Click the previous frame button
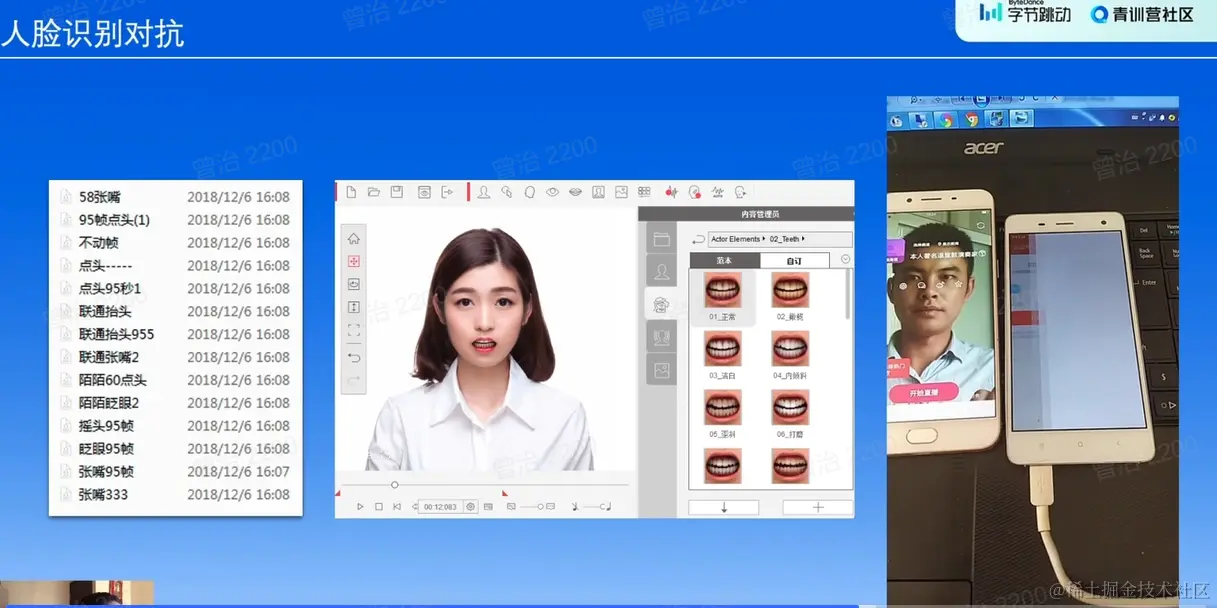 [397, 507]
